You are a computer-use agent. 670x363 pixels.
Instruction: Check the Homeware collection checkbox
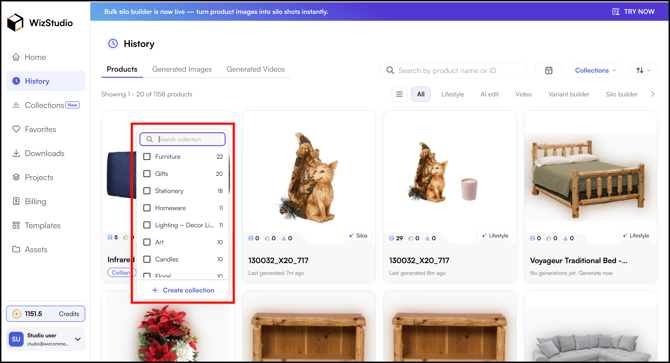(147, 208)
